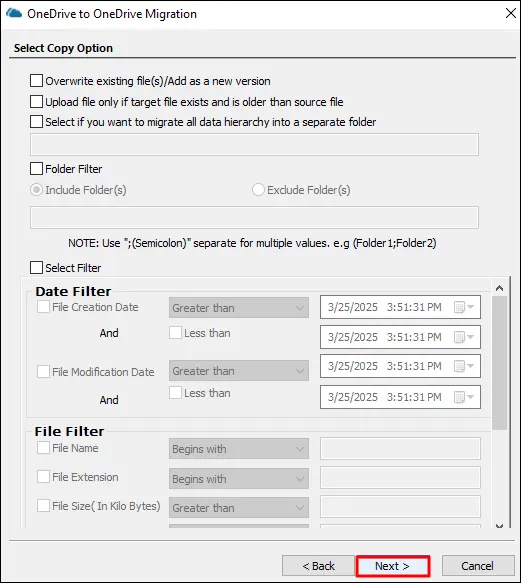
Task: Enable the Folder Filter checkbox
Action: pos(36,168)
